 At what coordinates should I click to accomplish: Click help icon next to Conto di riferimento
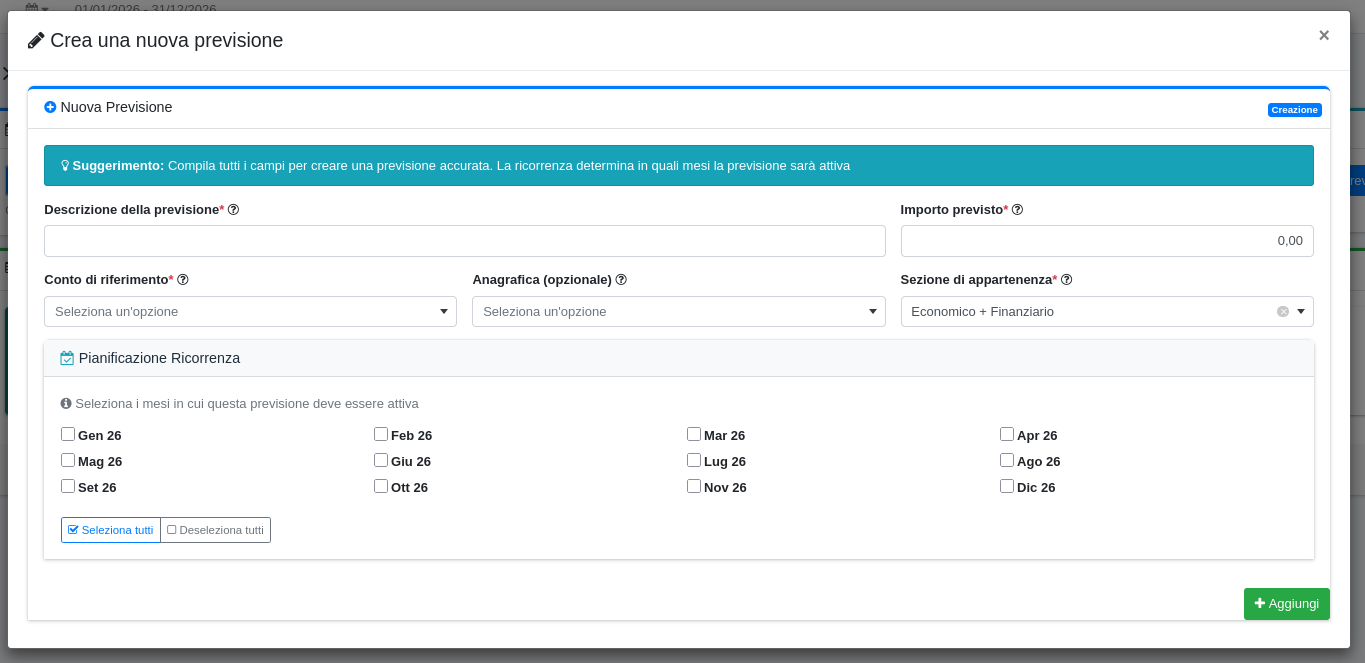pyautogui.click(x=183, y=280)
